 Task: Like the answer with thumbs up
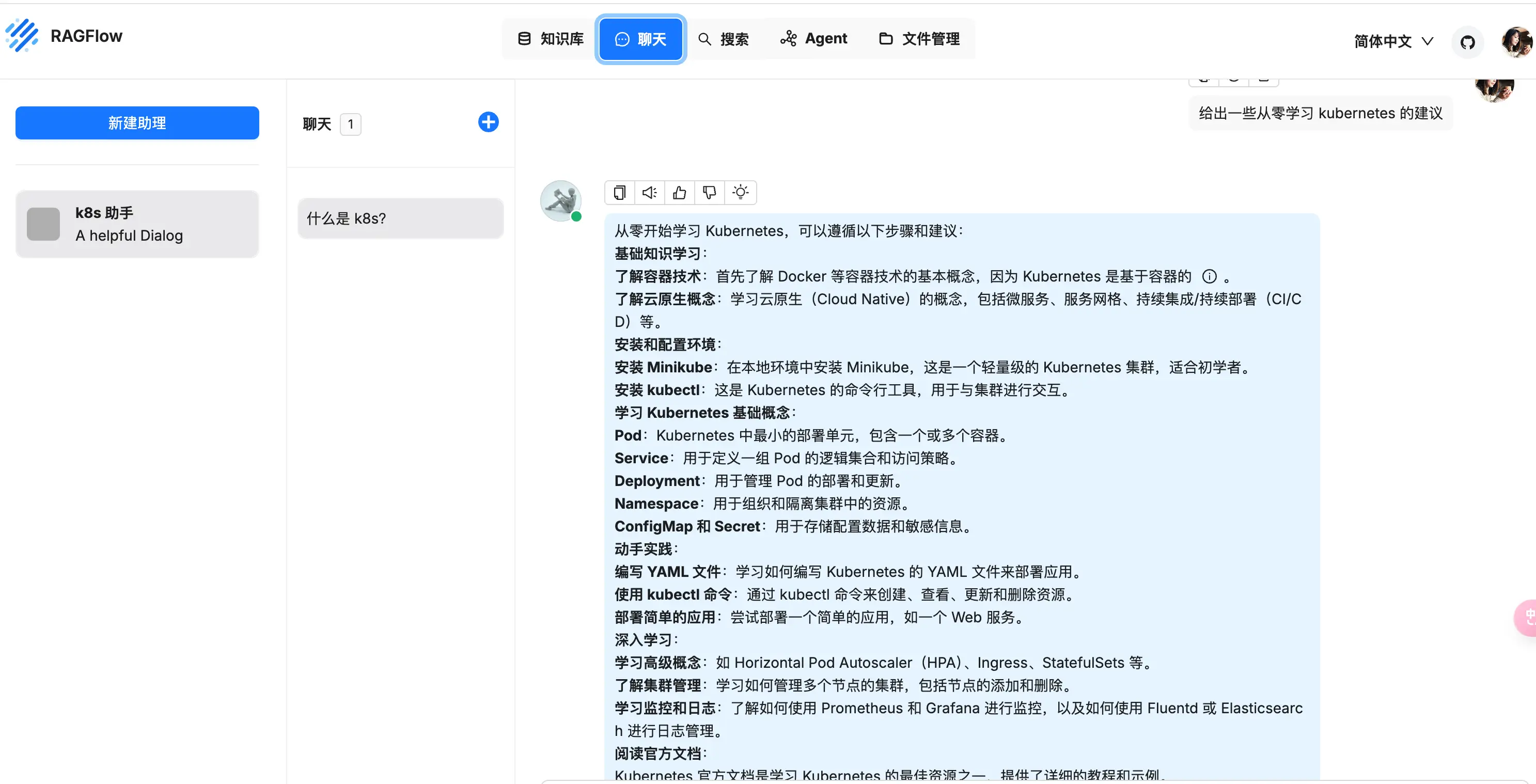tap(679, 193)
